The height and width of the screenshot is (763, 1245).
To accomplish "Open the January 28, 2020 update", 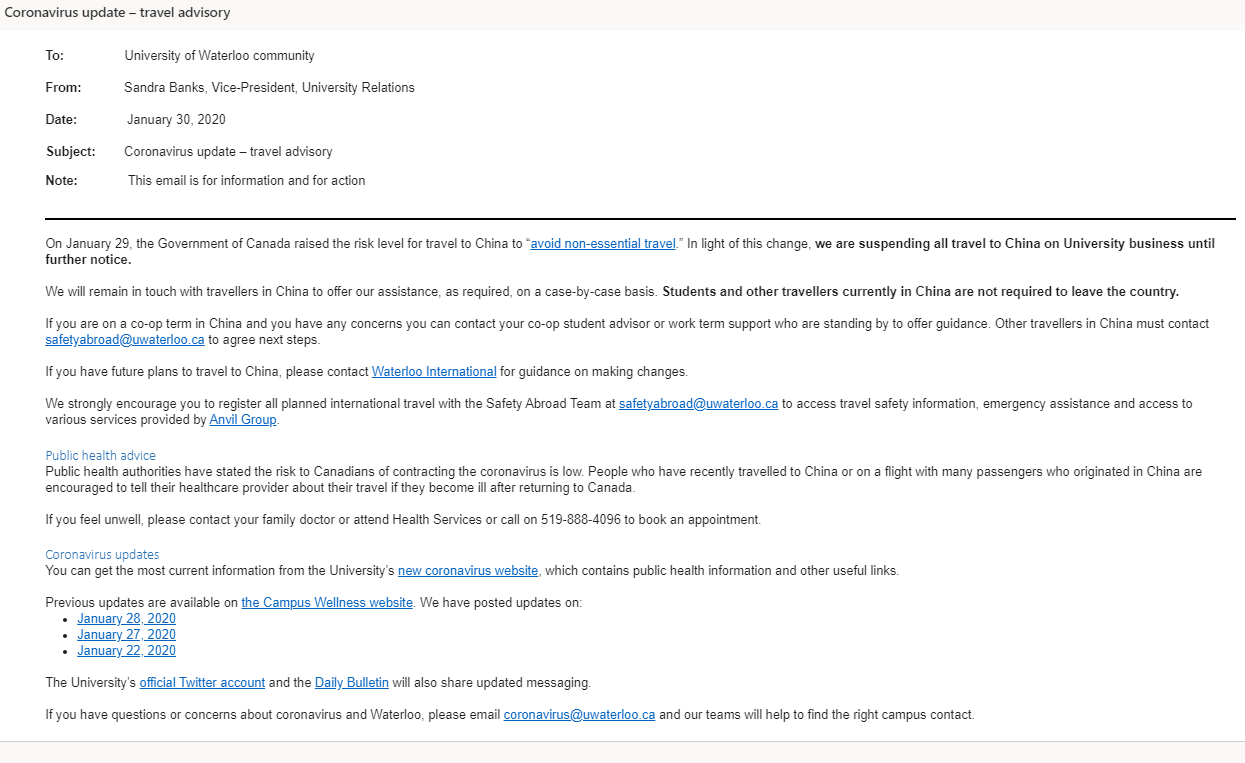I will pos(126,618).
